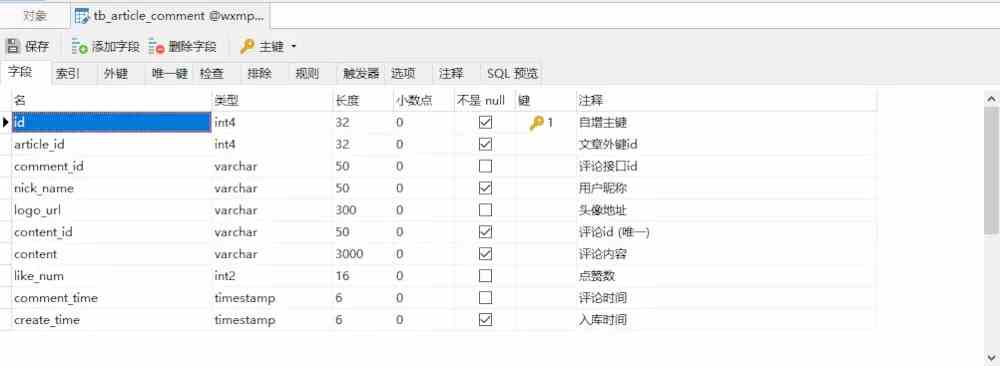Open the Checks (检查) tab
This screenshot has width=1000, height=366.
tap(212, 73)
